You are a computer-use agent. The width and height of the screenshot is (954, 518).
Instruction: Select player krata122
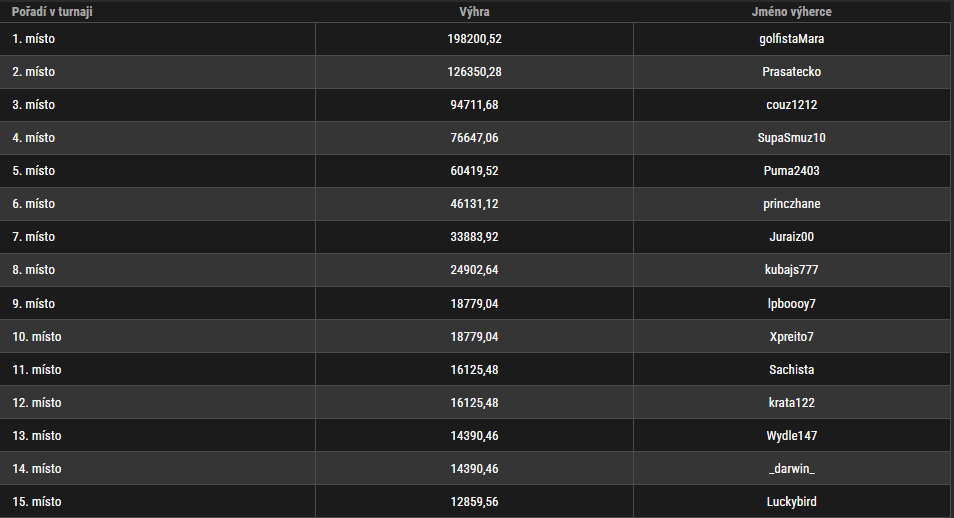click(792, 402)
